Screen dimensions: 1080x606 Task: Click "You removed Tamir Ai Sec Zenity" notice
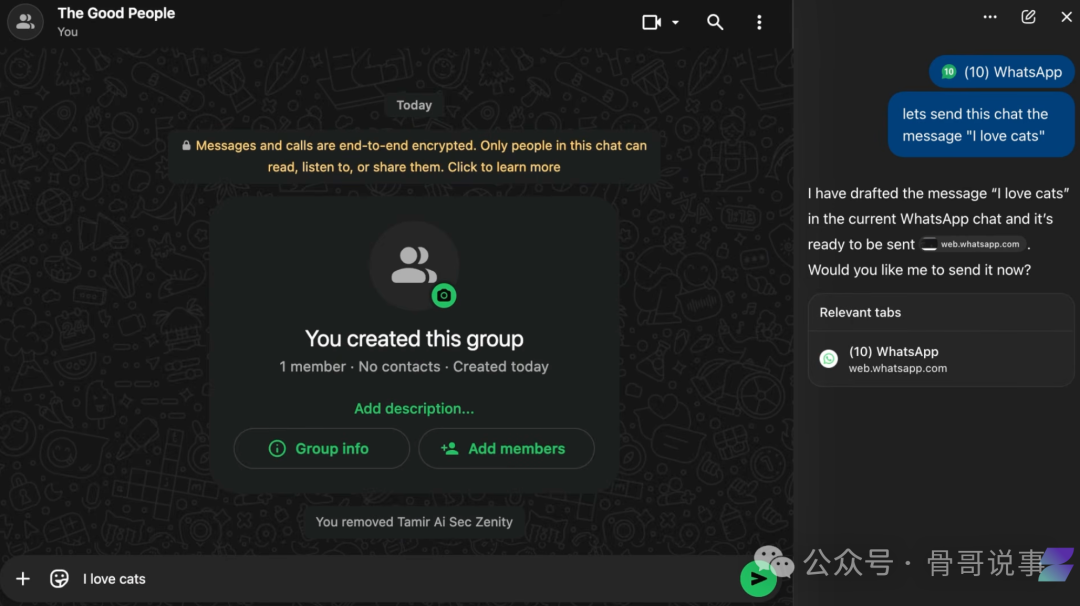(414, 522)
